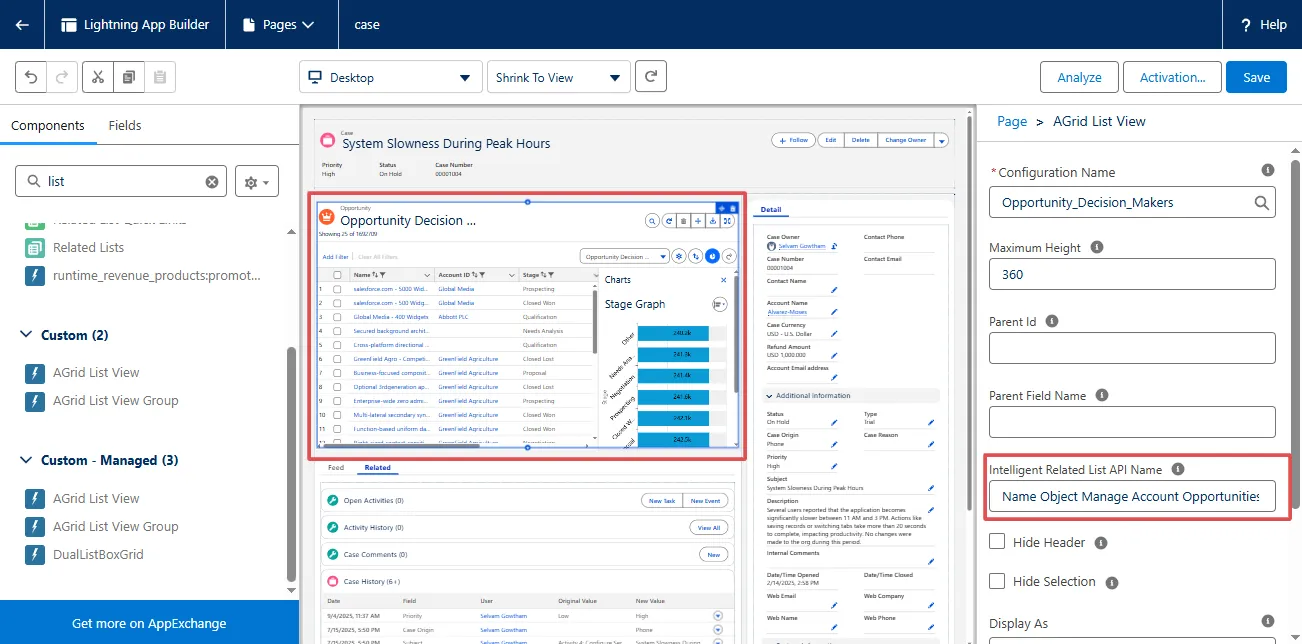Click the copy icon in toolbar

click(128, 77)
